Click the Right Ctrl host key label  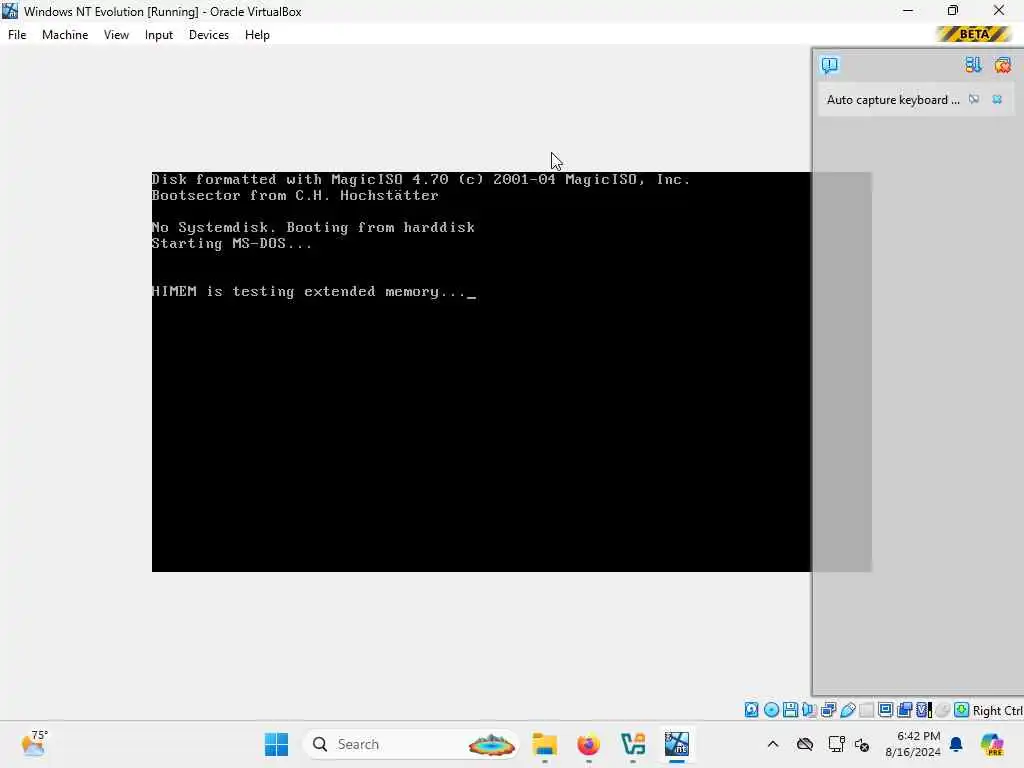997,711
